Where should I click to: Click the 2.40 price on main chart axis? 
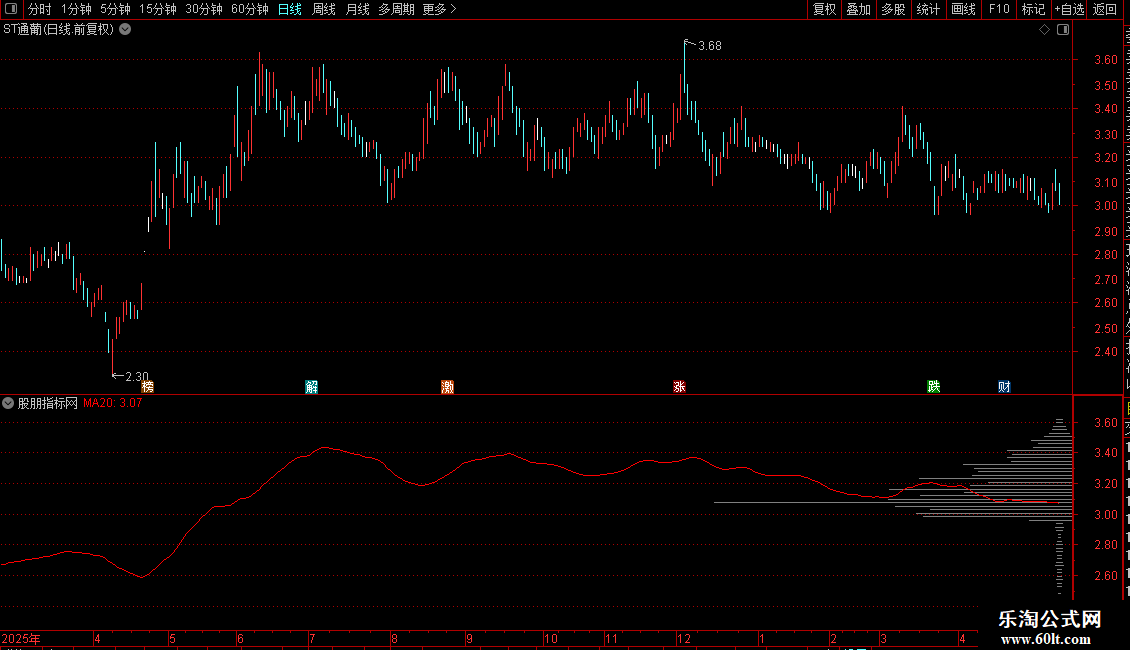[x=1105, y=352]
